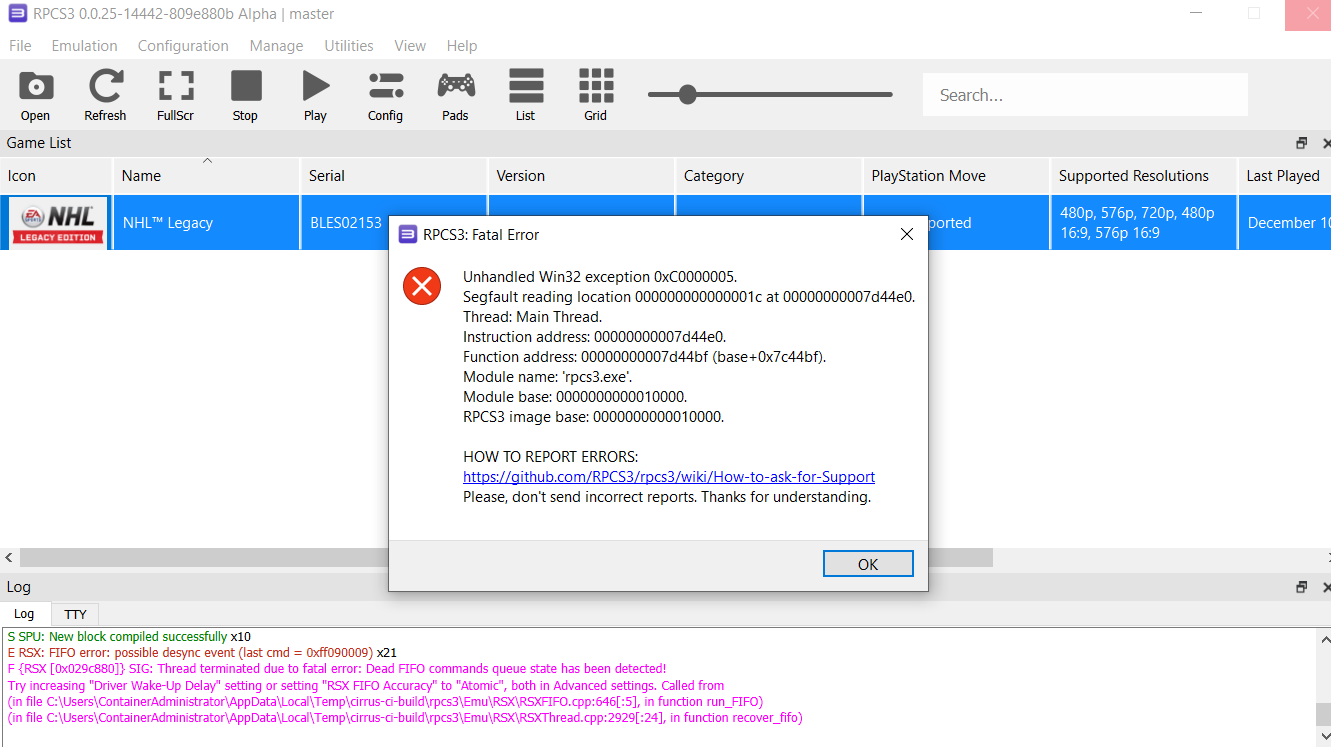Click inside the Search field
Screen dimensions: 1331x747
pyautogui.click(x=1084, y=94)
